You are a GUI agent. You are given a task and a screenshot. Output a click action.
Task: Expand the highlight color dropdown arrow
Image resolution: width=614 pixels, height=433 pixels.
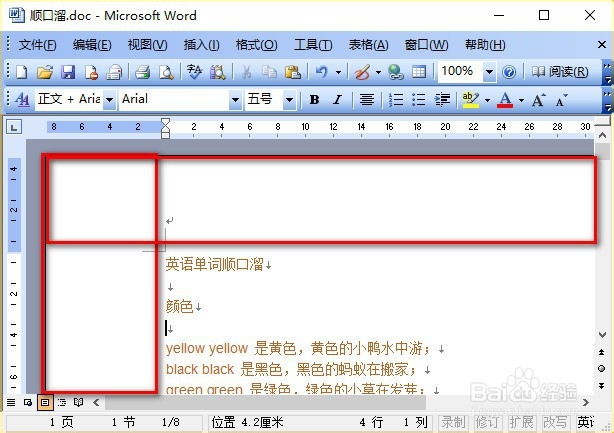point(488,100)
